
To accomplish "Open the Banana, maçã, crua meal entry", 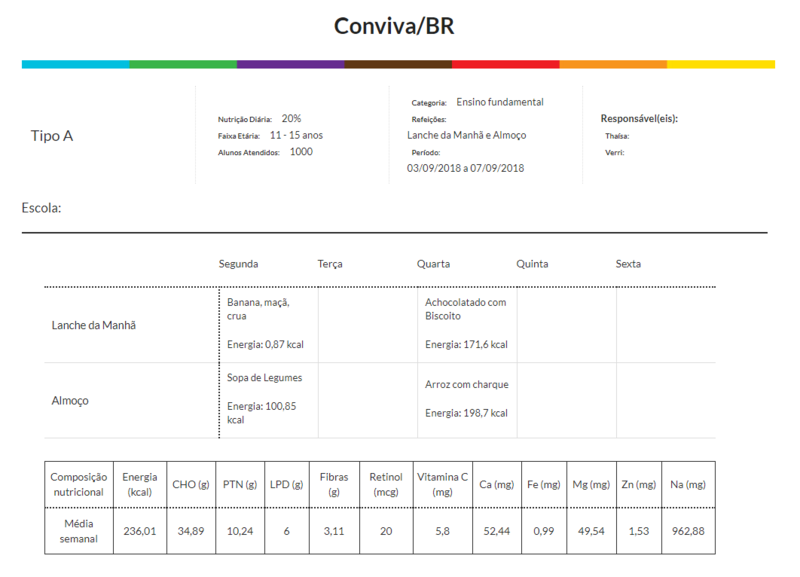I will coord(257,308).
